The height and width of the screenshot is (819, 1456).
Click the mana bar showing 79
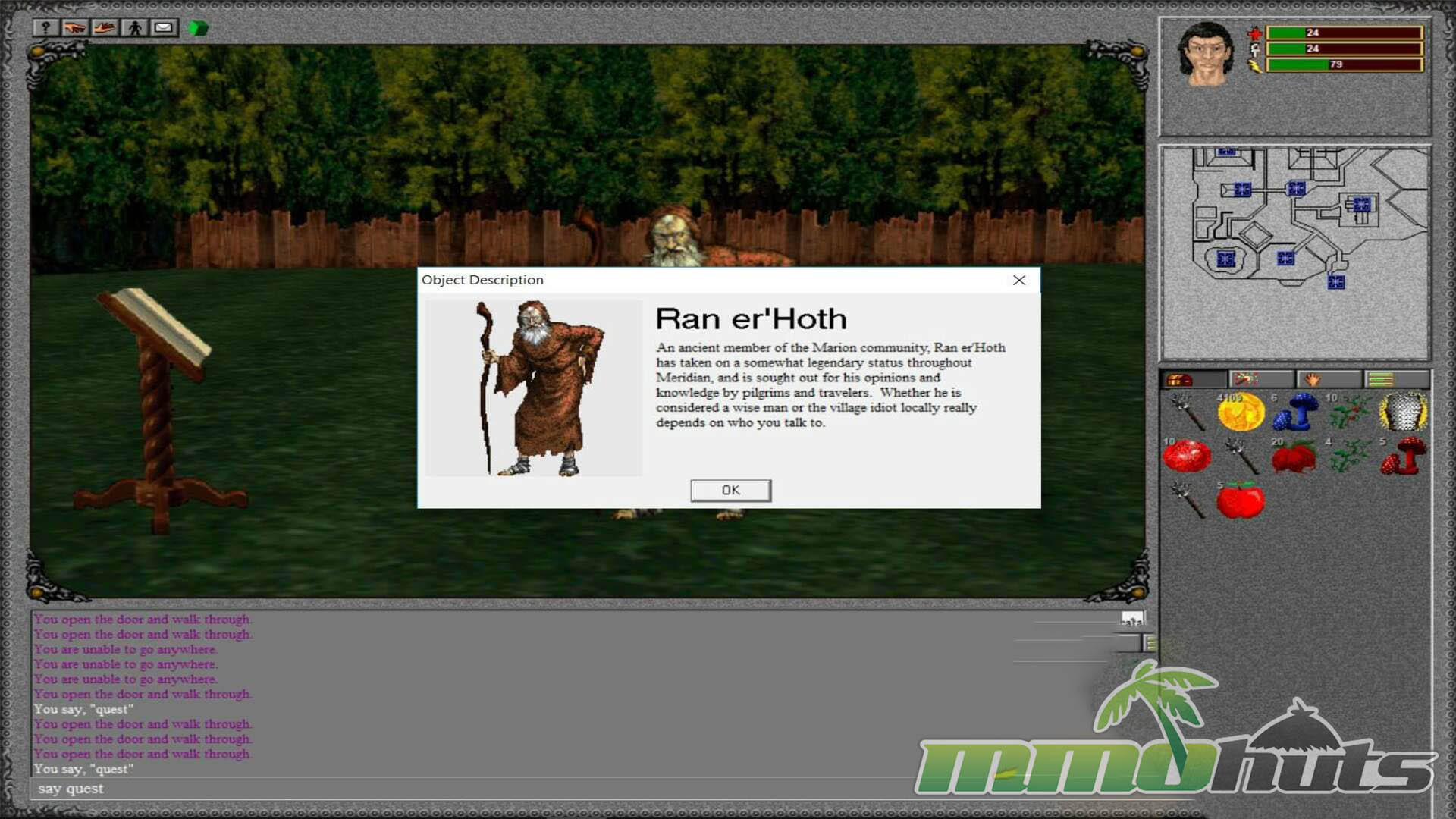coord(1344,64)
